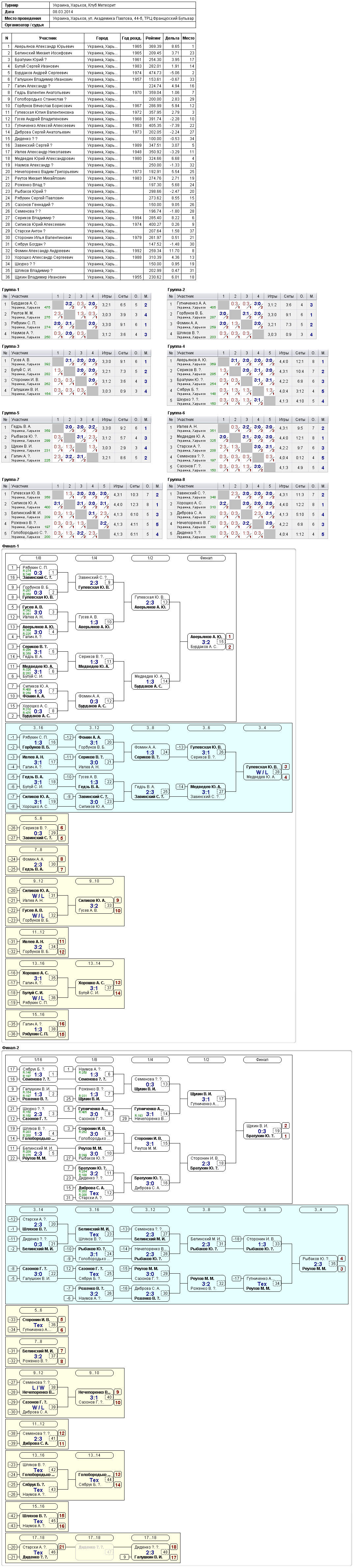
Task: Click the Финал-2 section title
Action: click(11, 1048)
